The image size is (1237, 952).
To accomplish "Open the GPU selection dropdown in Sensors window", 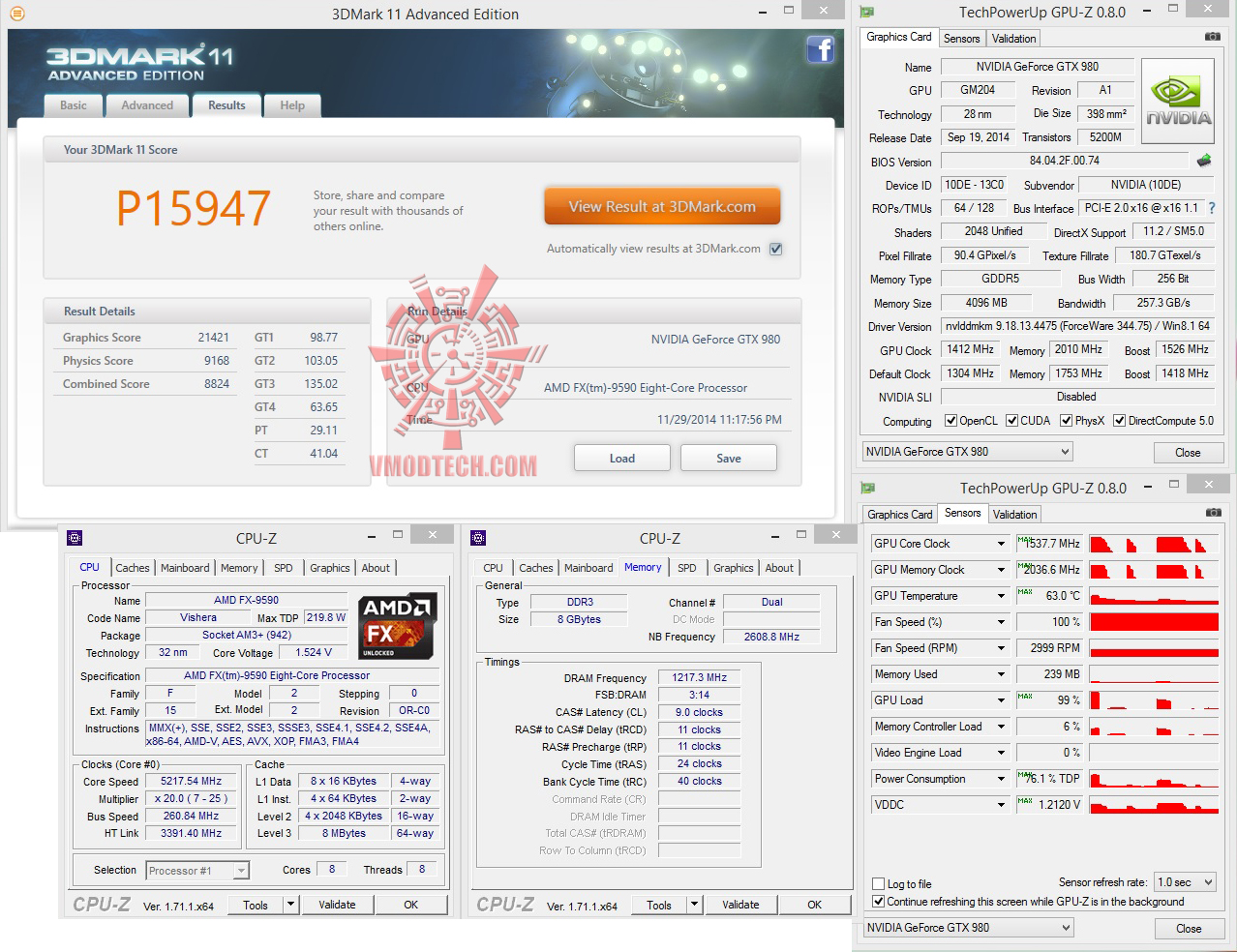I will (967, 928).
